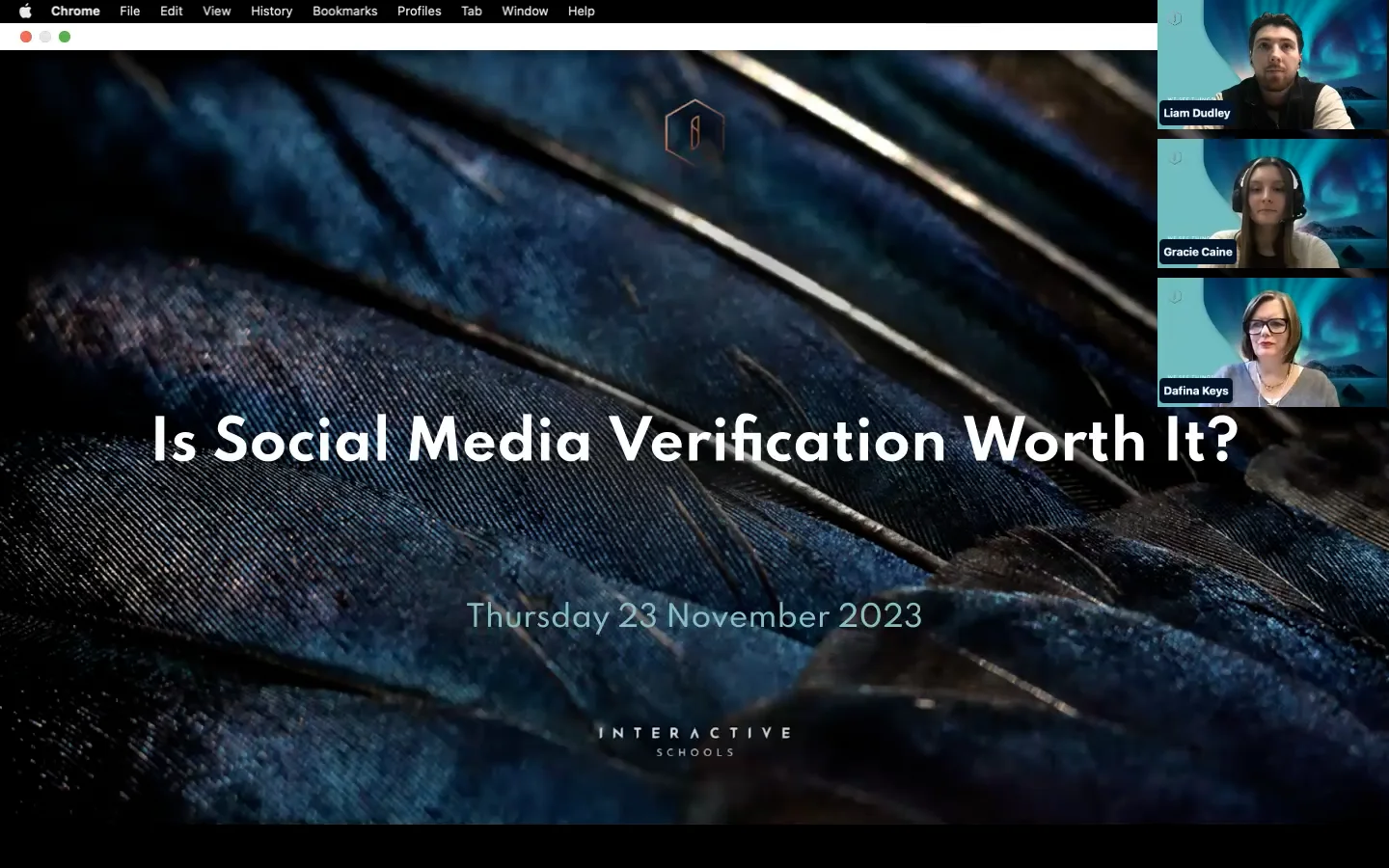Open the View menu

coord(217,11)
